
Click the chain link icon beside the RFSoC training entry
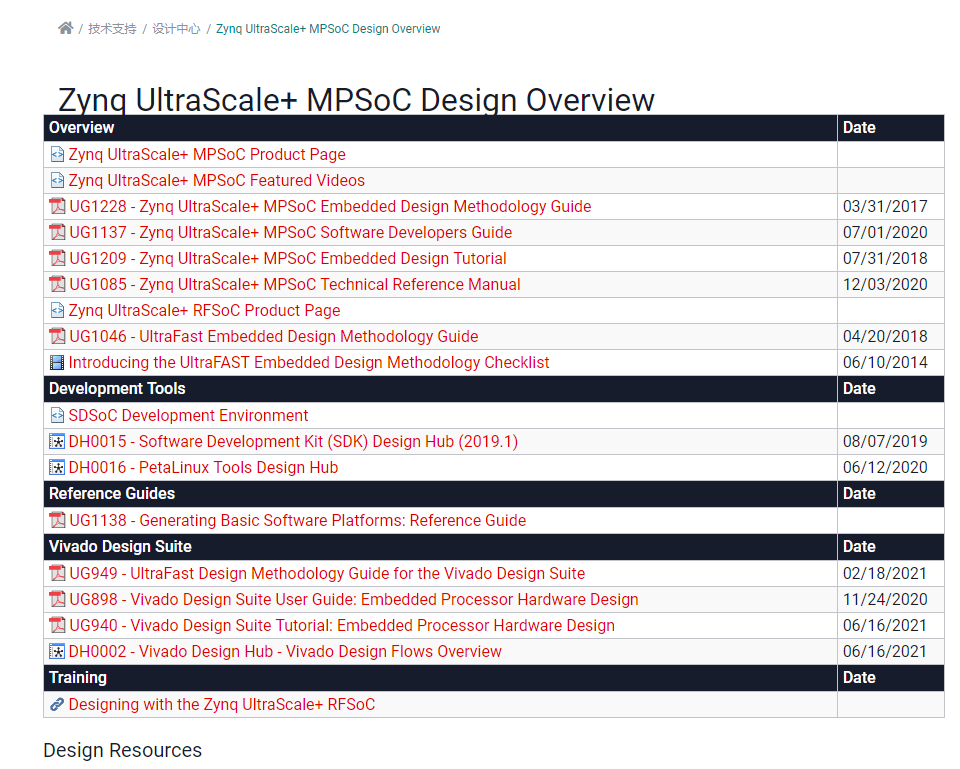[x=57, y=704]
